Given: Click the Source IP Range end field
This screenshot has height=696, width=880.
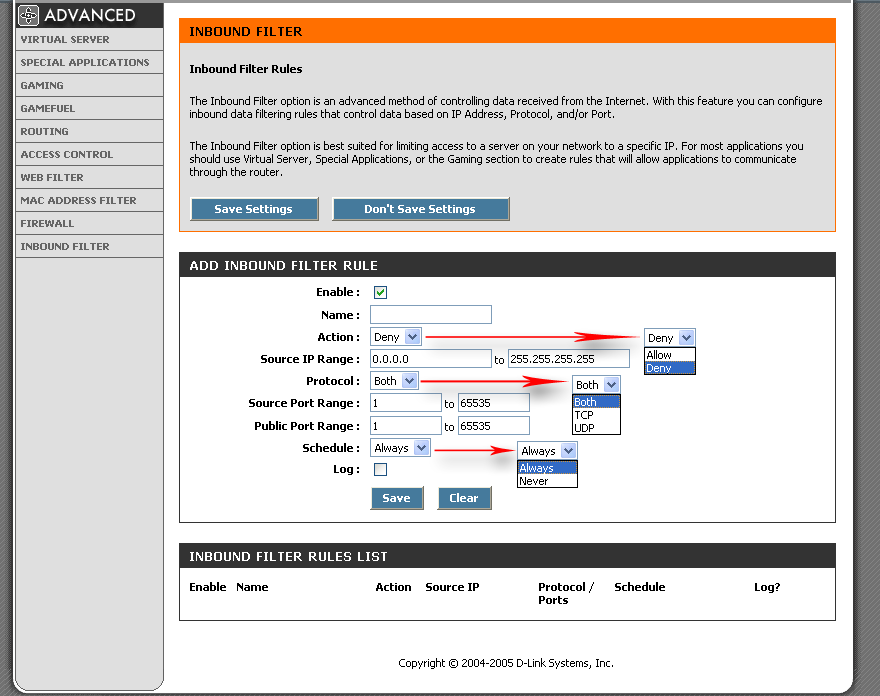Looking at the screenshot, I should tap(569, 359).
